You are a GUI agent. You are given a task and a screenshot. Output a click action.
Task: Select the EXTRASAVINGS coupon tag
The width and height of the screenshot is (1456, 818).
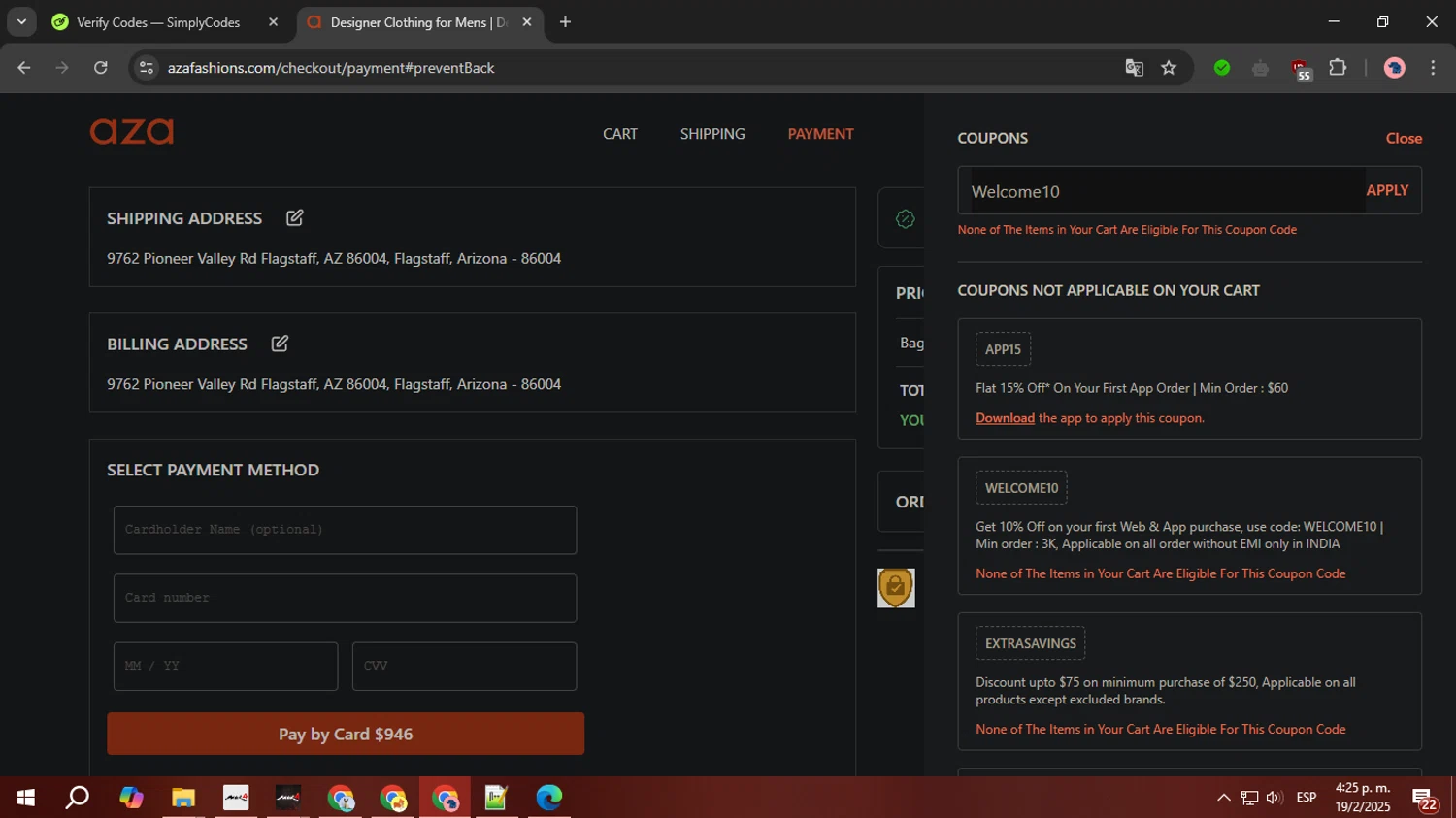click(x=1030, y=643)
